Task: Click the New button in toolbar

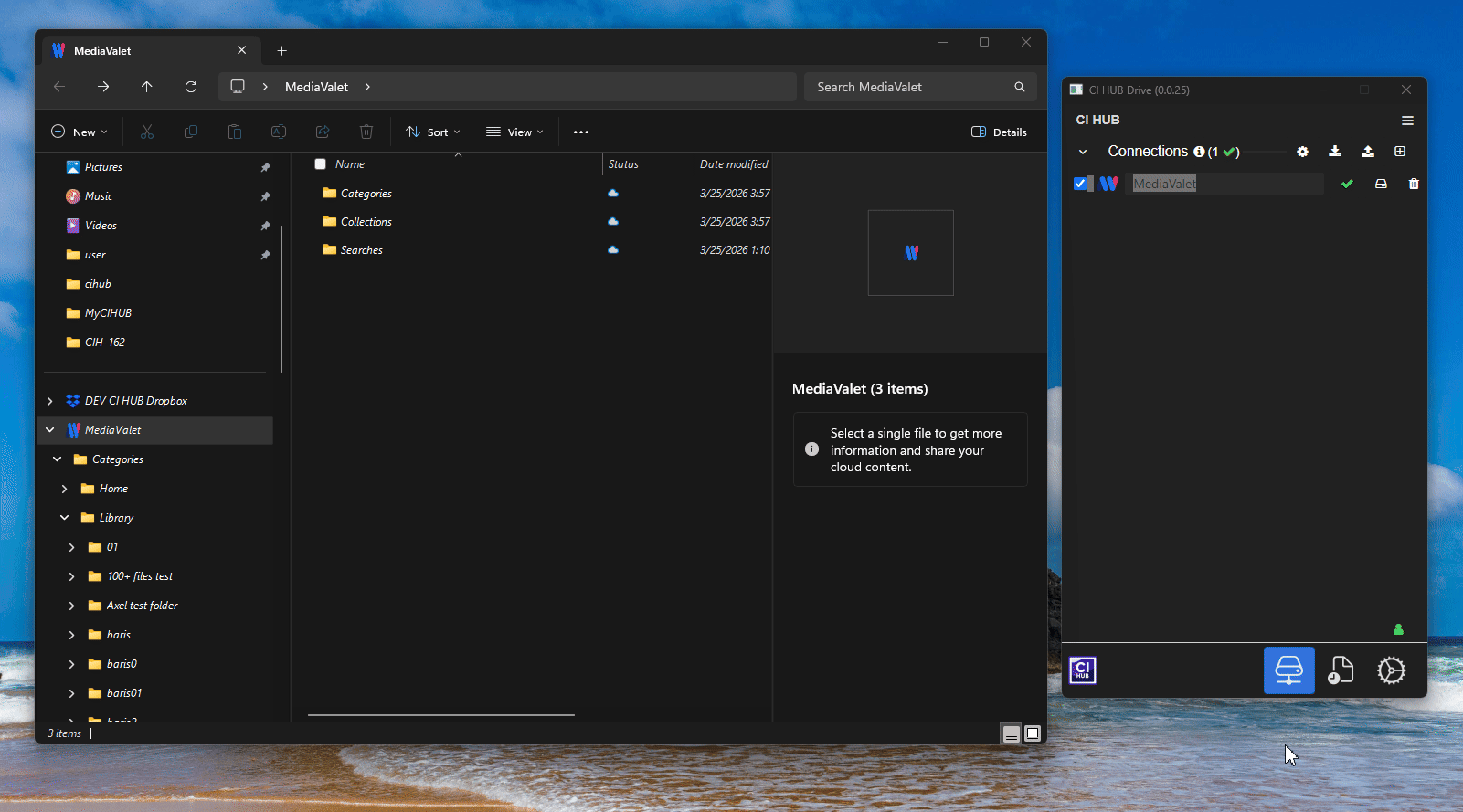Action: coord(80,132)
